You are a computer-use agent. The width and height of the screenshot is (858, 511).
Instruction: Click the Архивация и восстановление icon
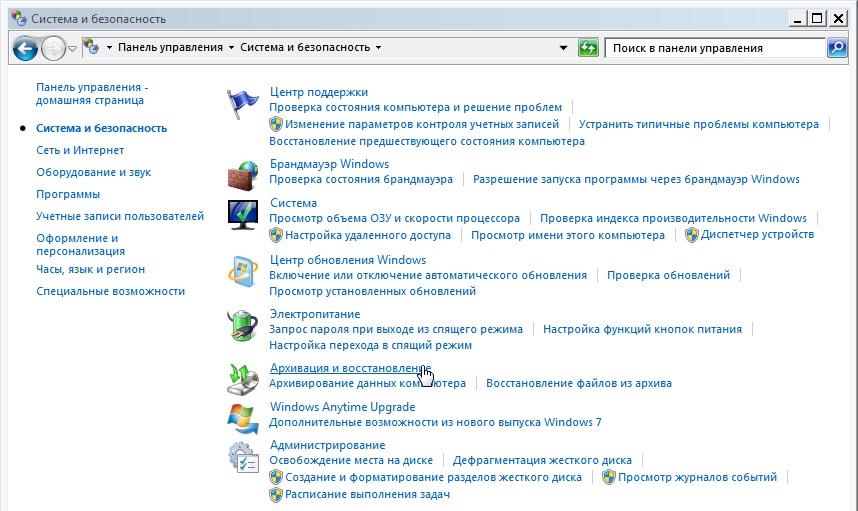pyautogui.click(x=243, y=378)
